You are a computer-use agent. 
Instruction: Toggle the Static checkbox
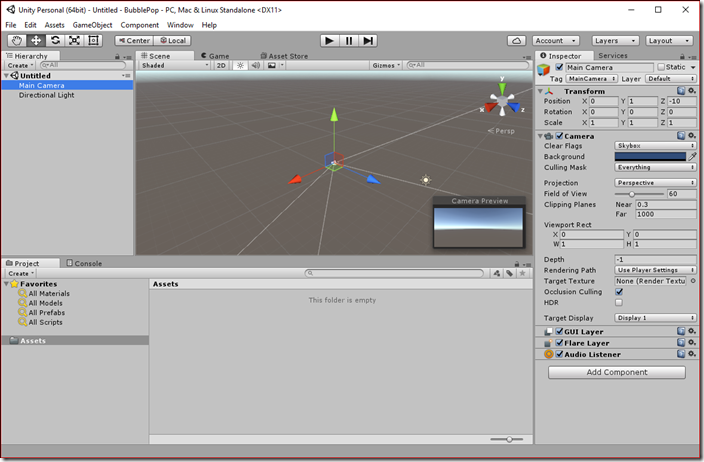point(661,67)
